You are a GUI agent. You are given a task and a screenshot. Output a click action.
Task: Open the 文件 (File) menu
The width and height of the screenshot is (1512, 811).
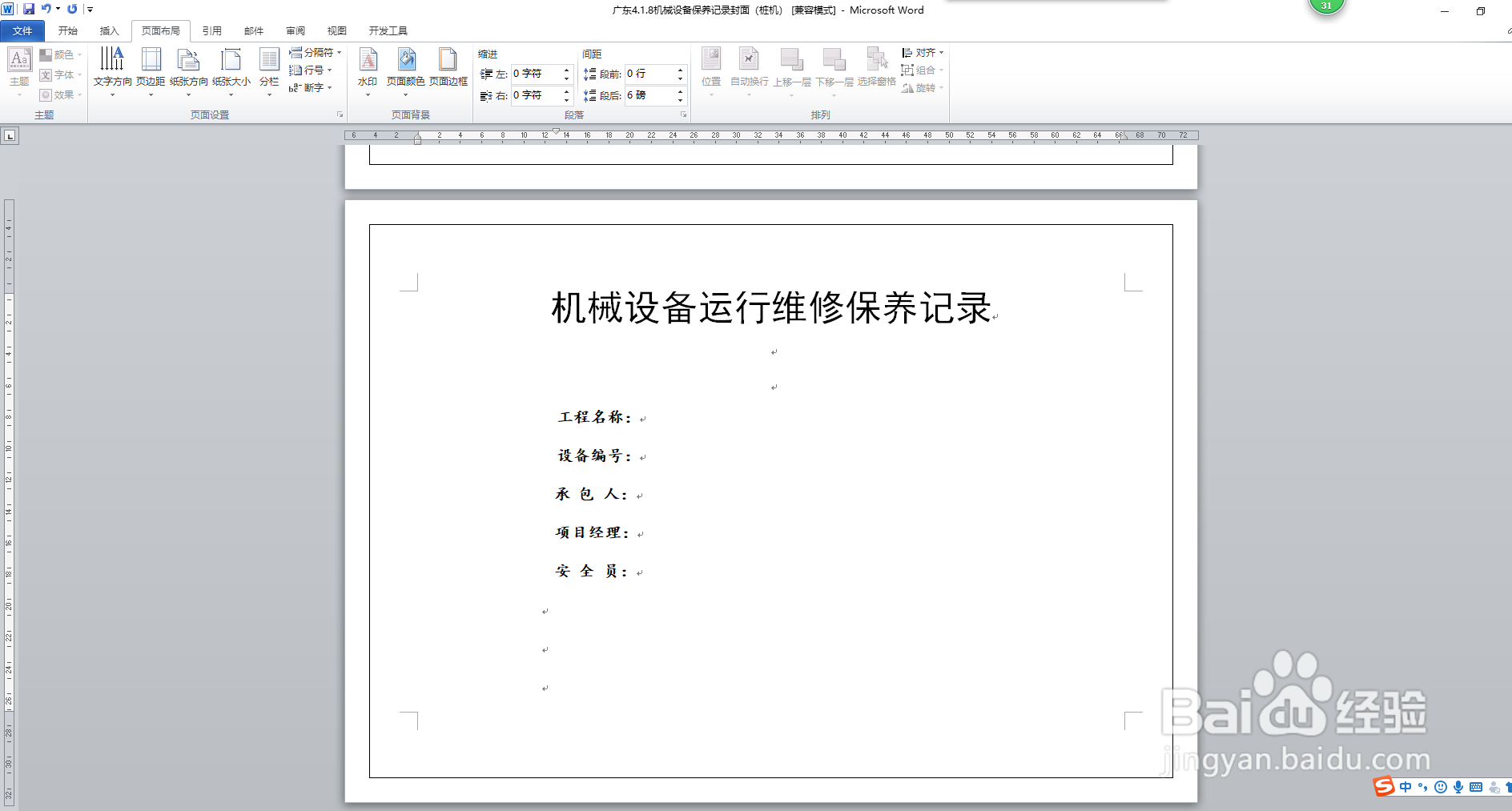point(22,30)
